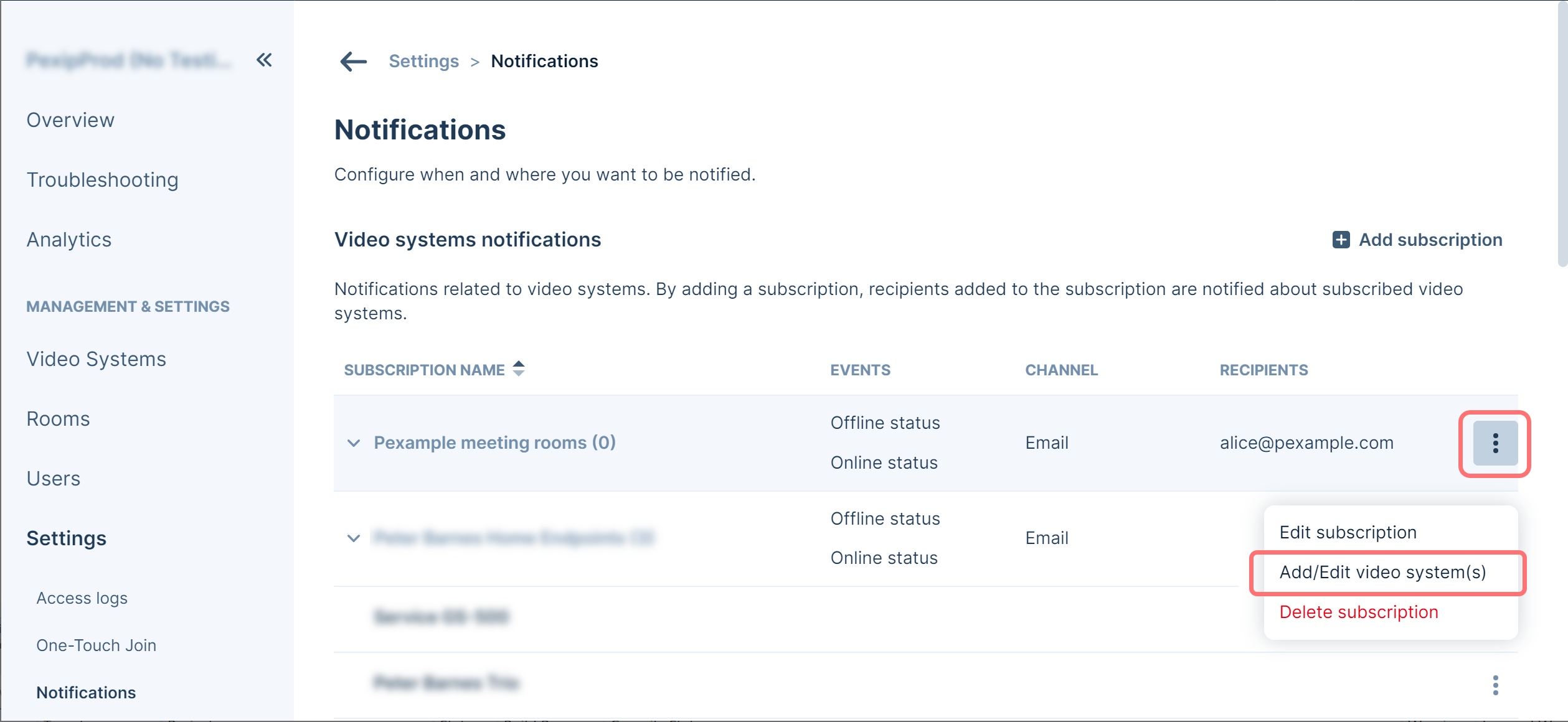Click the plus icon beside Add subscription
1568x722 pixels.
pyautogui.click(x=1341, y=240)
